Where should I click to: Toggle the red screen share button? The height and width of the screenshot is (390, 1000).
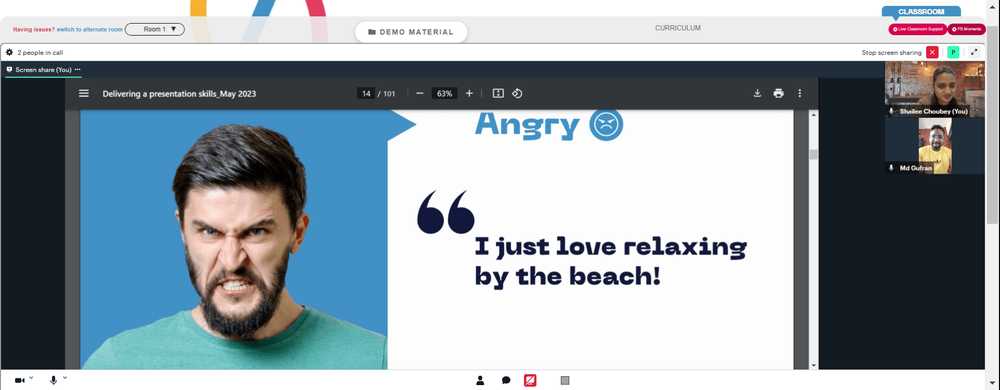pyautogui.click(x=530, y=380)
